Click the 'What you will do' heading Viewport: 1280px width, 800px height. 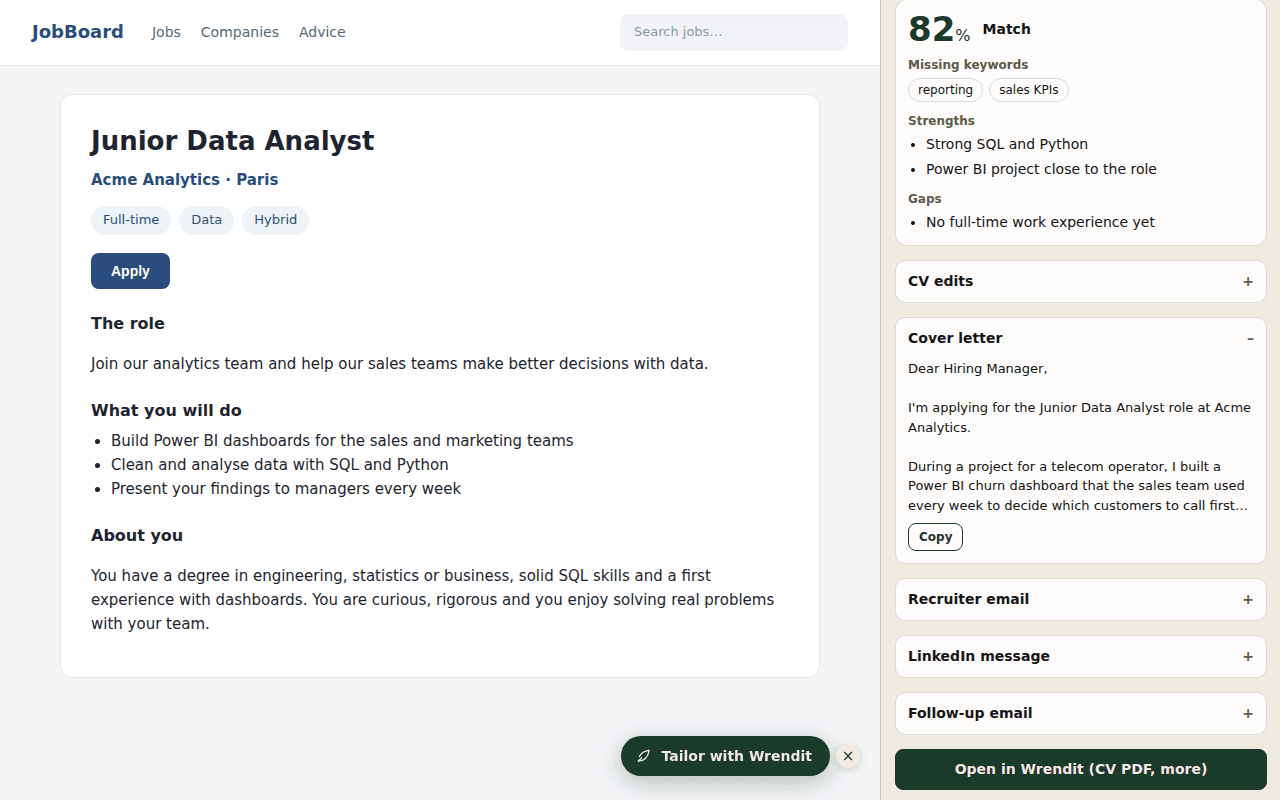166,410
